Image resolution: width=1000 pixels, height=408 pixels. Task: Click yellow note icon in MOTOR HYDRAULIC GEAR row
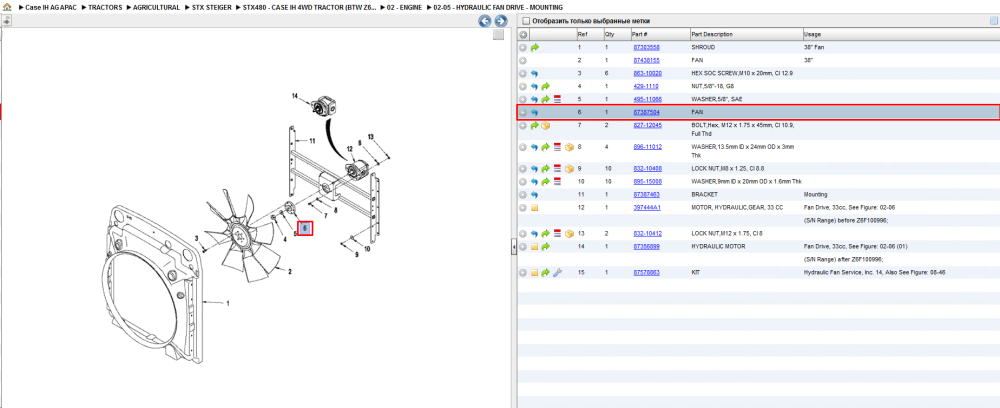pos(534,208)
